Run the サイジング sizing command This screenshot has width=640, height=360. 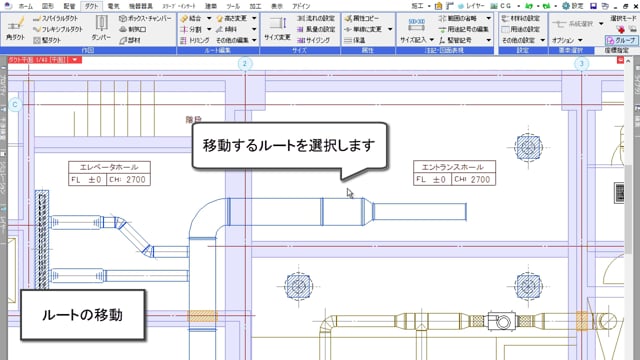313,40
